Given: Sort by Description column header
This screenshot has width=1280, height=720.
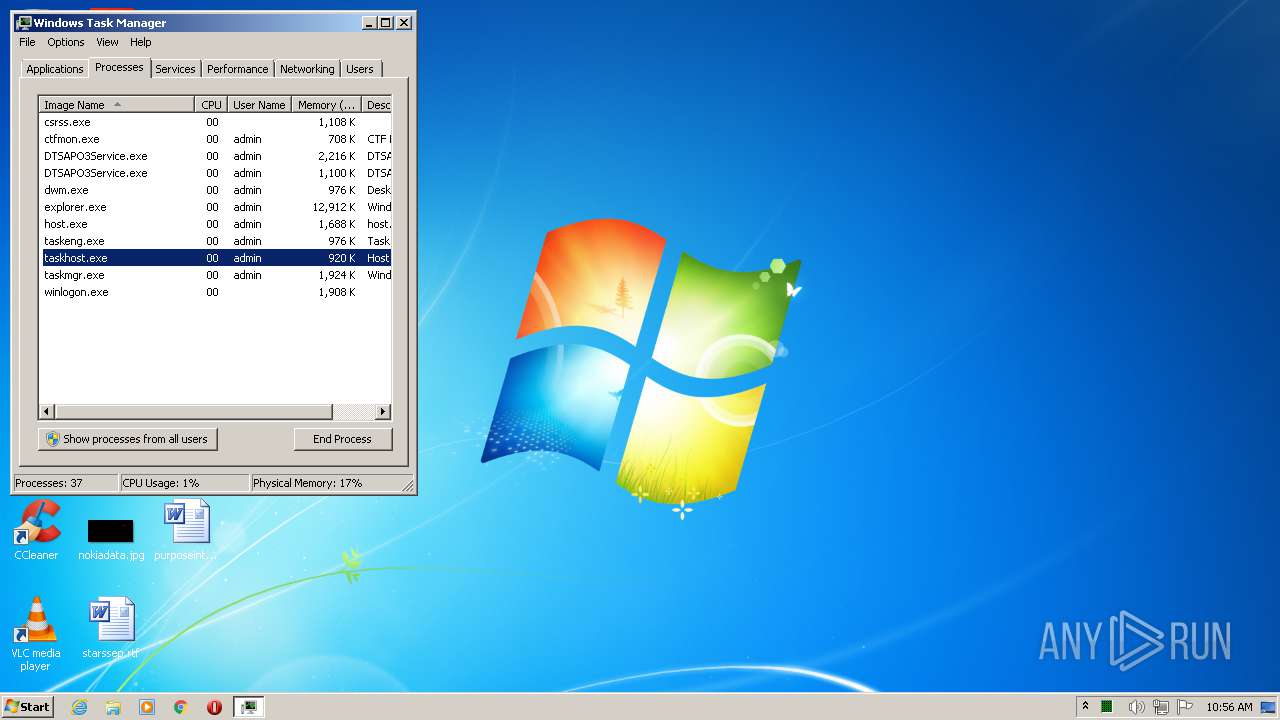Looking at the screenshot, I should click(377, 105).
